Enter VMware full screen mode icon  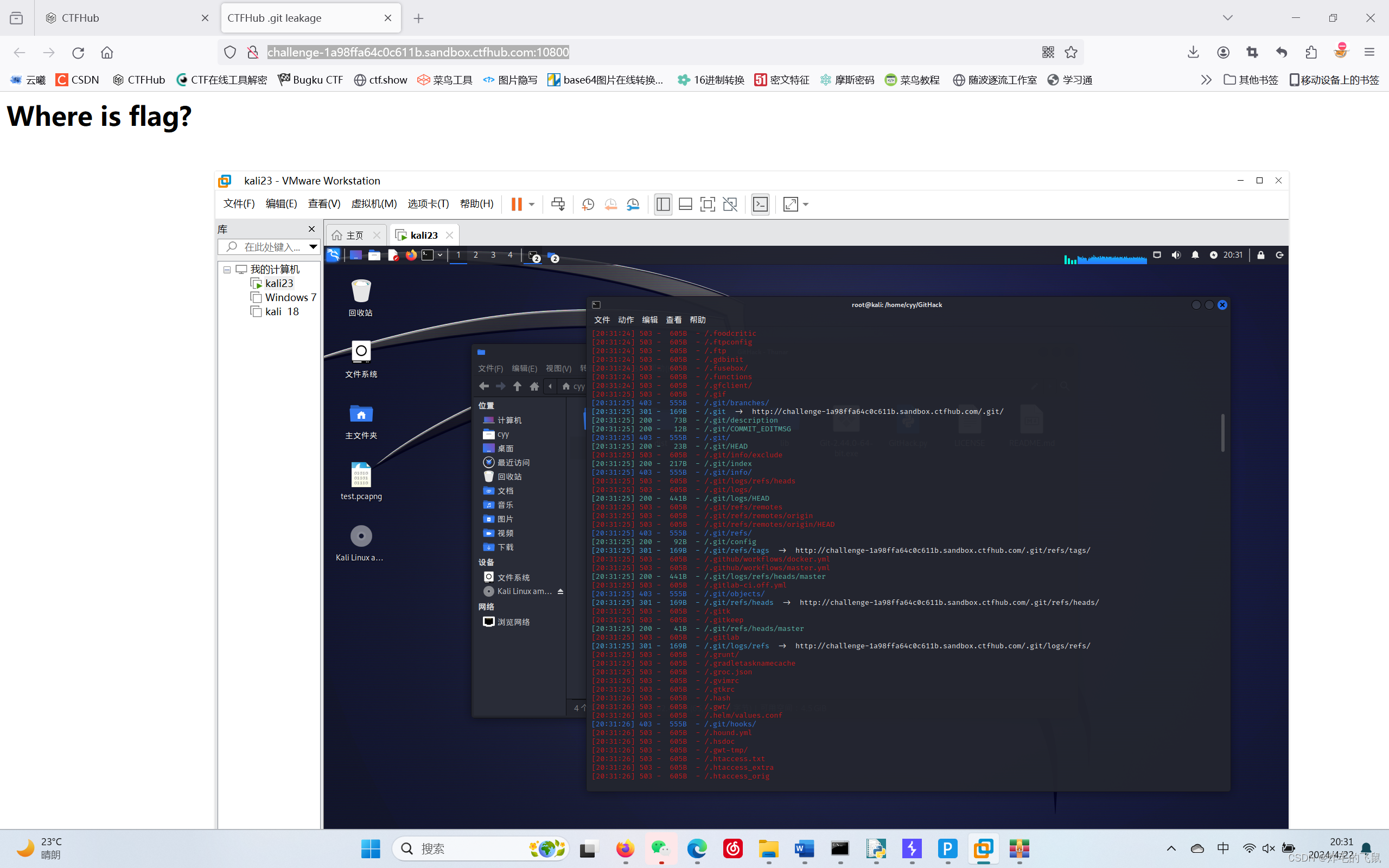[x=708, y=205]
